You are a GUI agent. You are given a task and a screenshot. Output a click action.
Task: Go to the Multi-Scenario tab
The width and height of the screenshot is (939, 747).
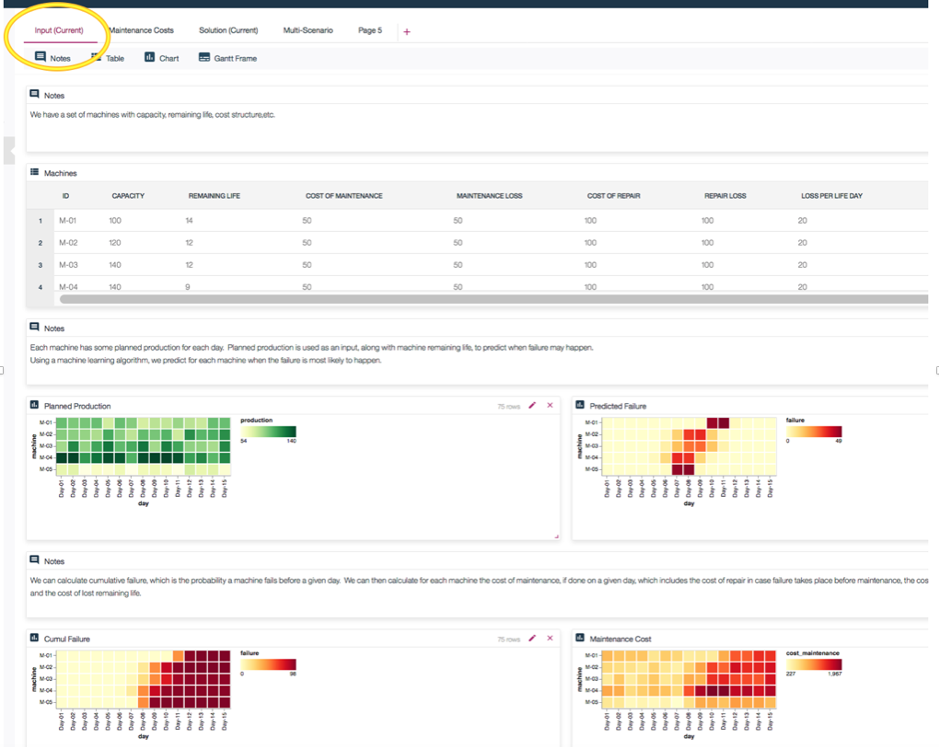coord(308,30)
